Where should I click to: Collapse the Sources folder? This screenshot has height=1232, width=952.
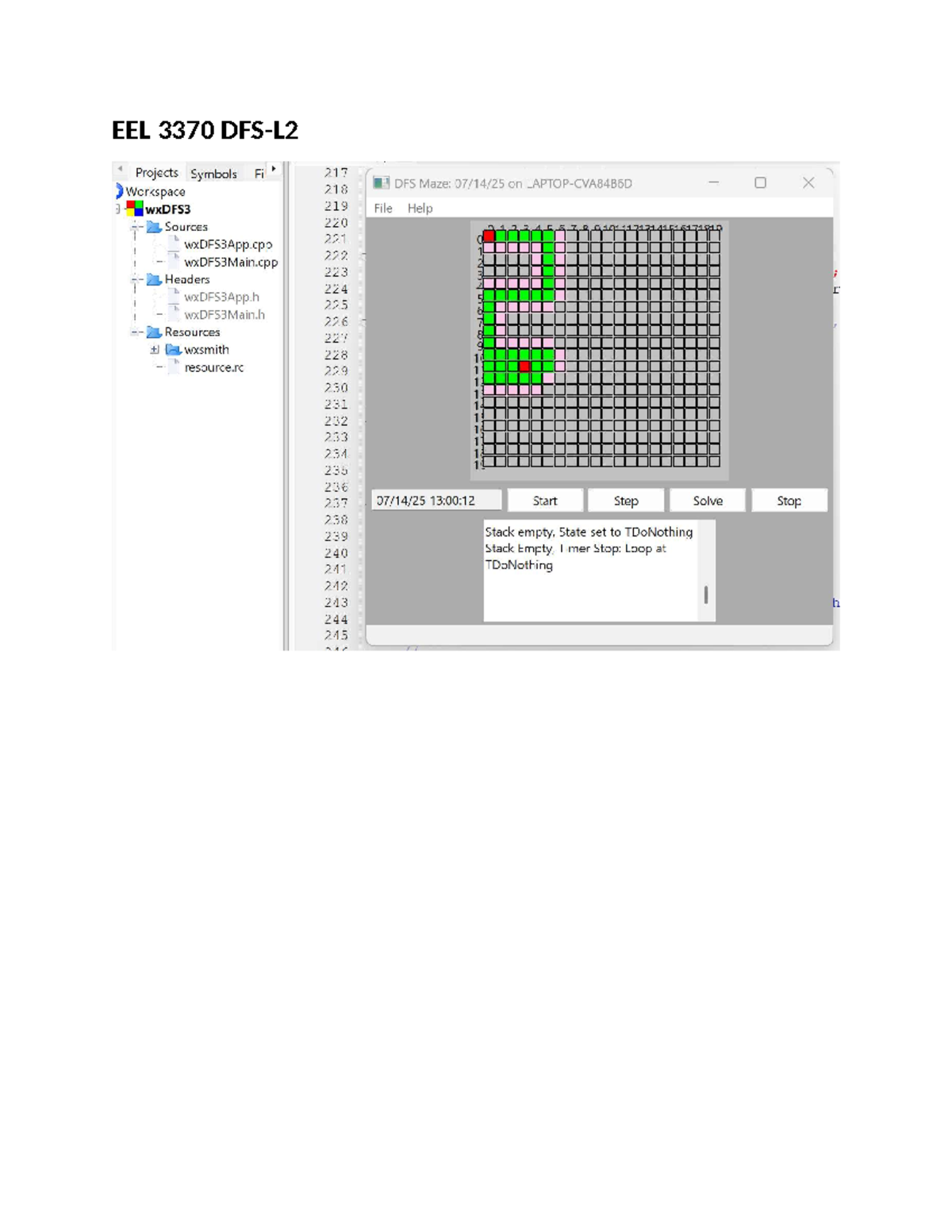tap(134, 227)
